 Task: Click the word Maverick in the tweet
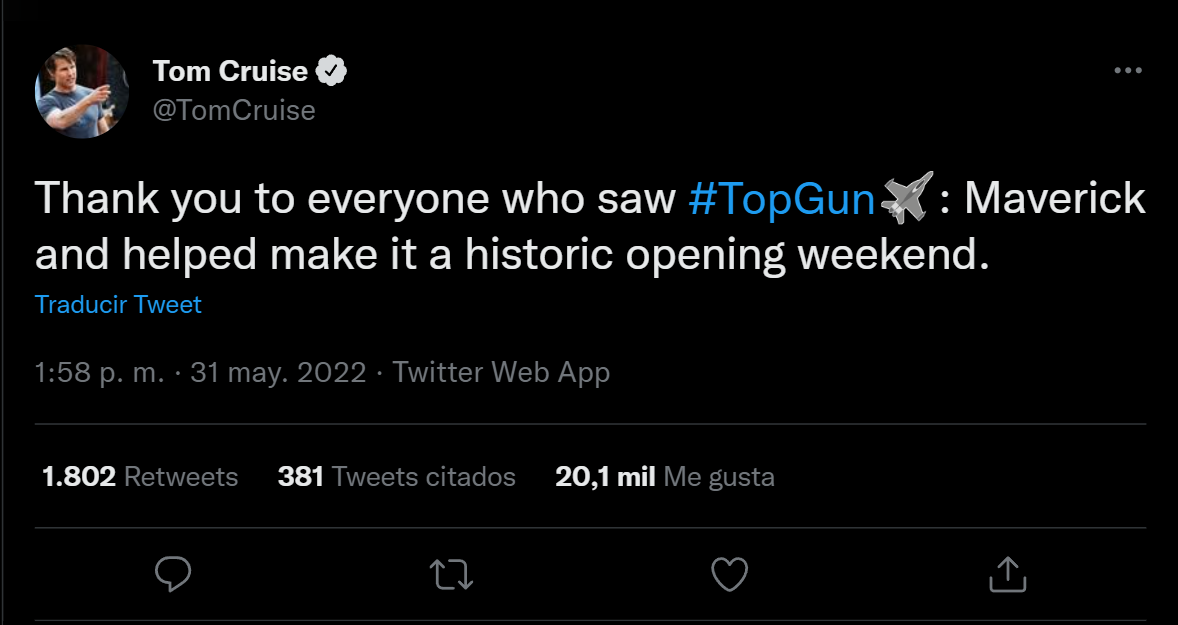(x=1054, y=199)
